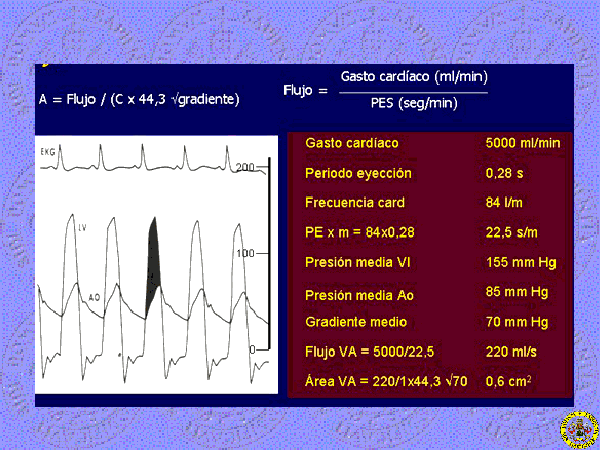Click the 'EKG' trace label
Image resolution: width=600 pixels, height=450 pixels.
point(47,152)
